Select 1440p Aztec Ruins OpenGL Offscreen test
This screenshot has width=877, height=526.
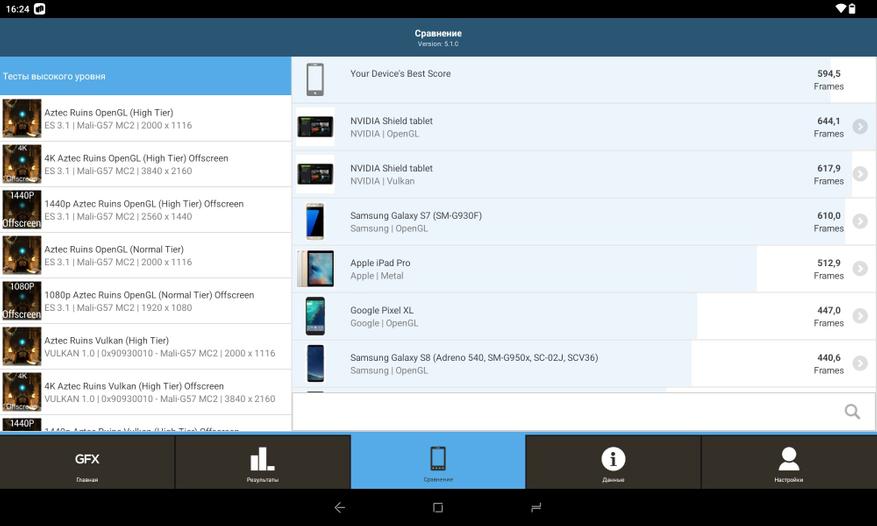[x=145, y=210]
